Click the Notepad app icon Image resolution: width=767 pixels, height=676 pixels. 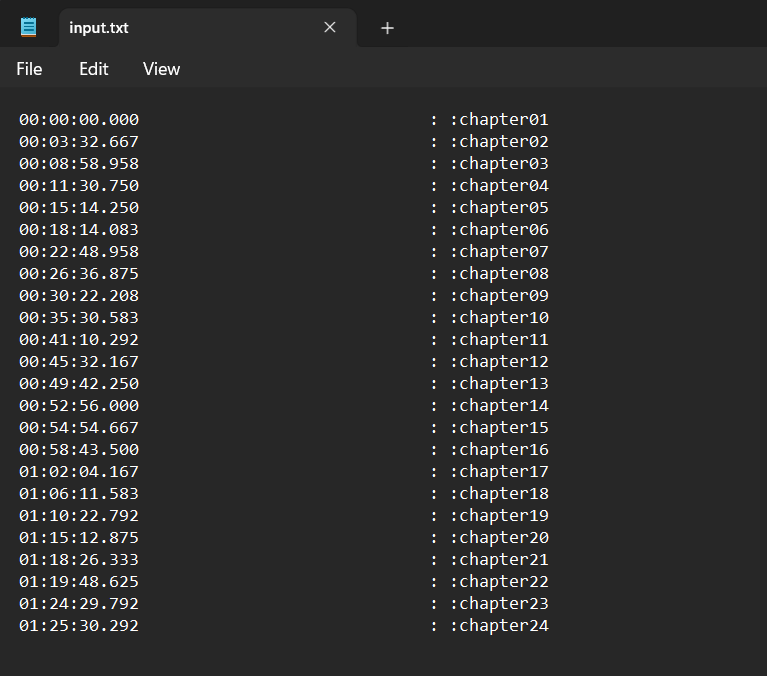coord(28,27)
